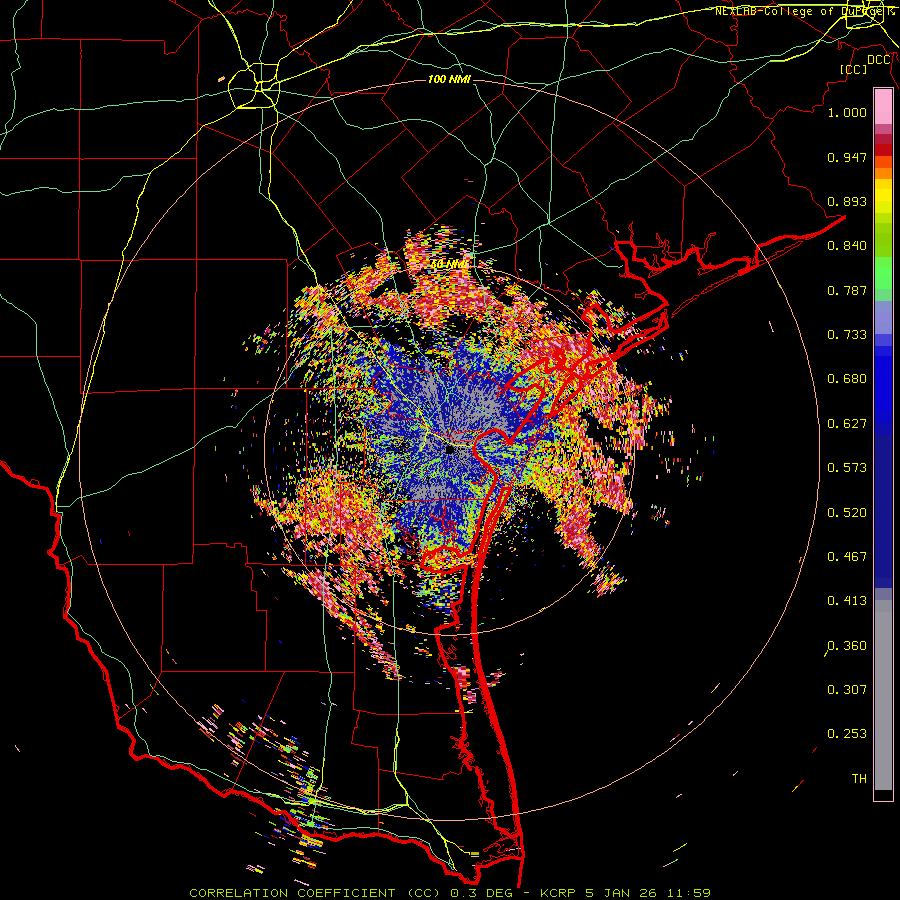Pick the light pink swatch on the color bar
Image resolution: width=900 pixels, height=900 pixels.
[x=883, y=106]
